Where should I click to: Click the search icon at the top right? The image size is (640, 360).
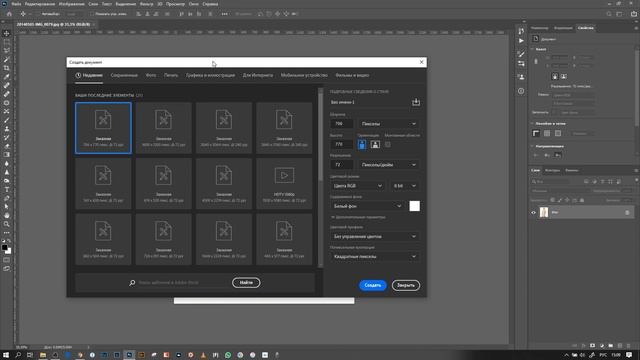[x=609, y=14]
